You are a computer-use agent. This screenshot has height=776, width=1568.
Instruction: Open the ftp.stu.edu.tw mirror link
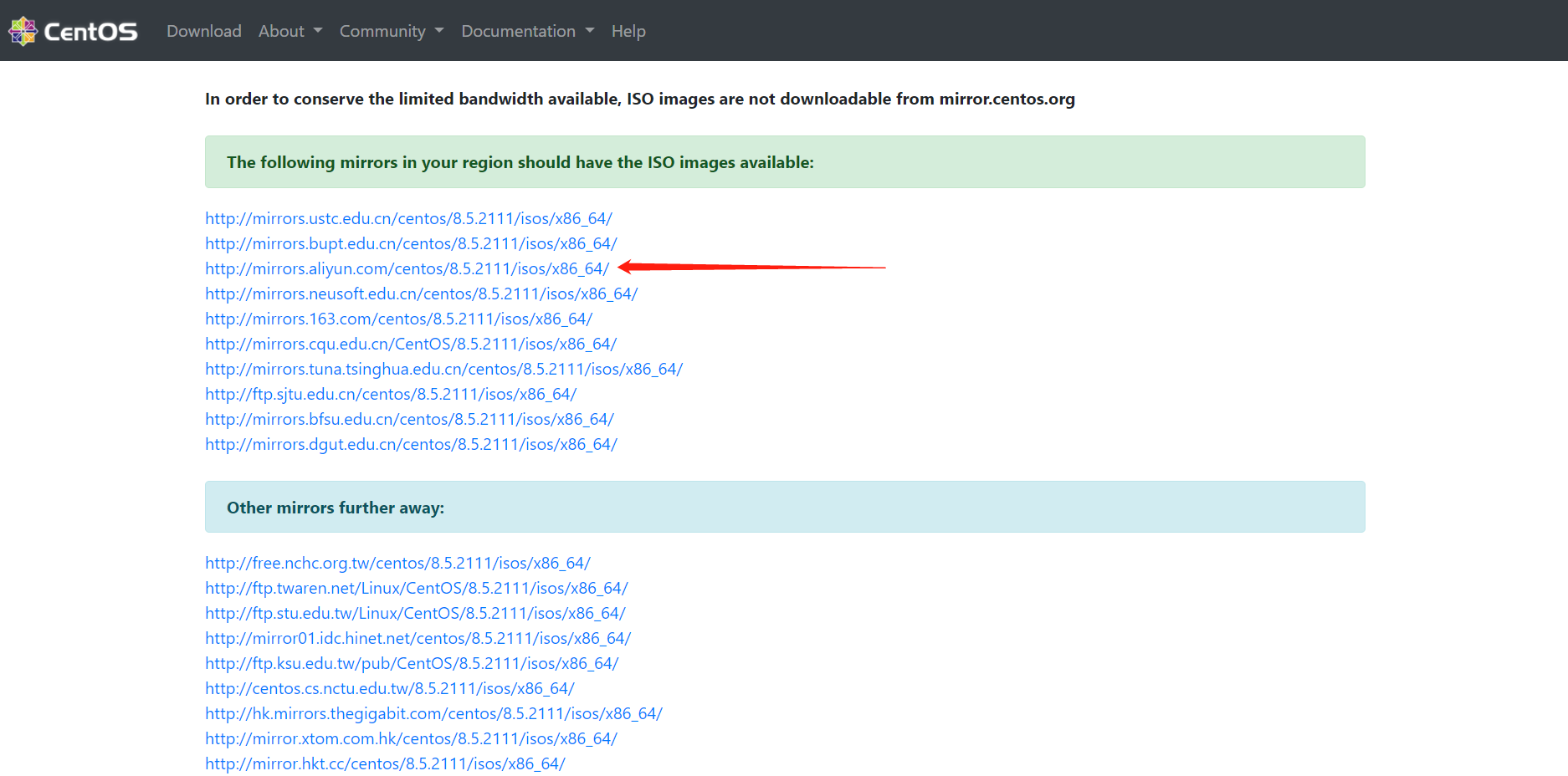pyautogui.click(x=416, y=613)
